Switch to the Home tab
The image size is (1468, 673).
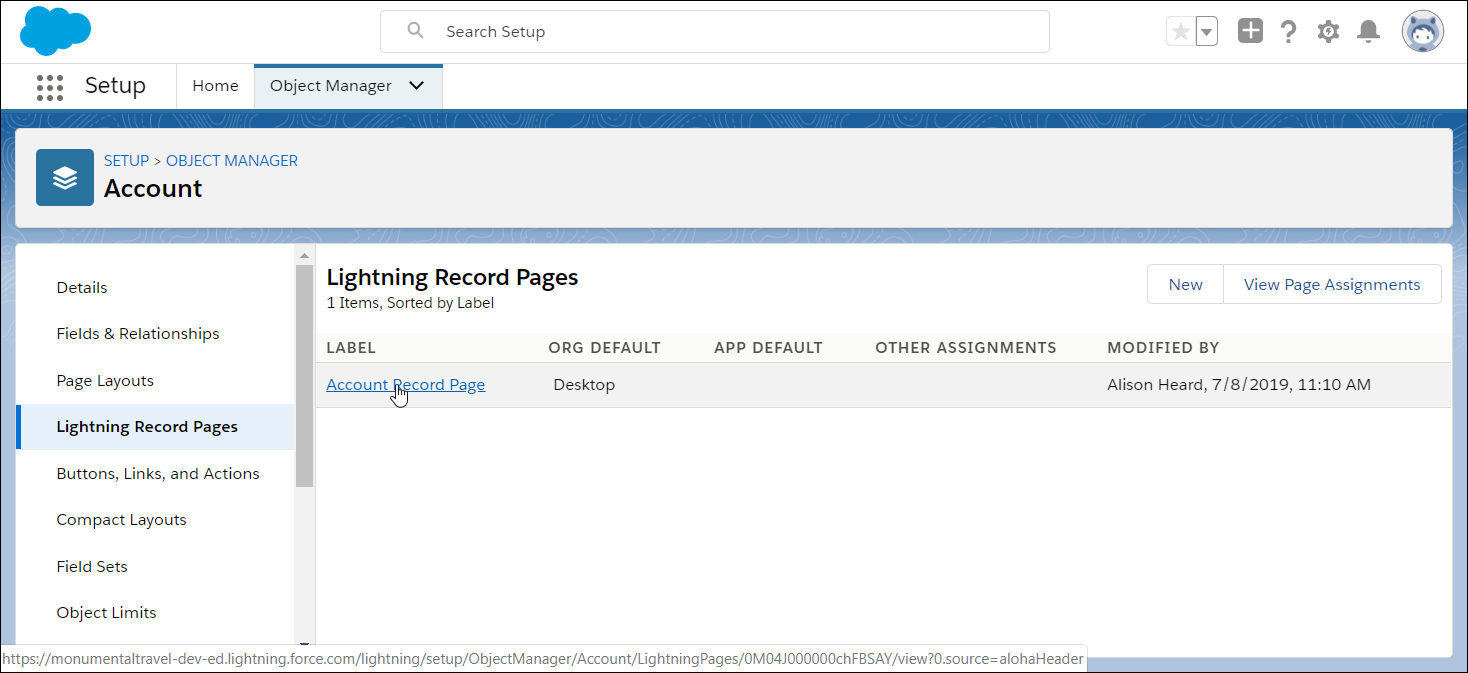216,86
